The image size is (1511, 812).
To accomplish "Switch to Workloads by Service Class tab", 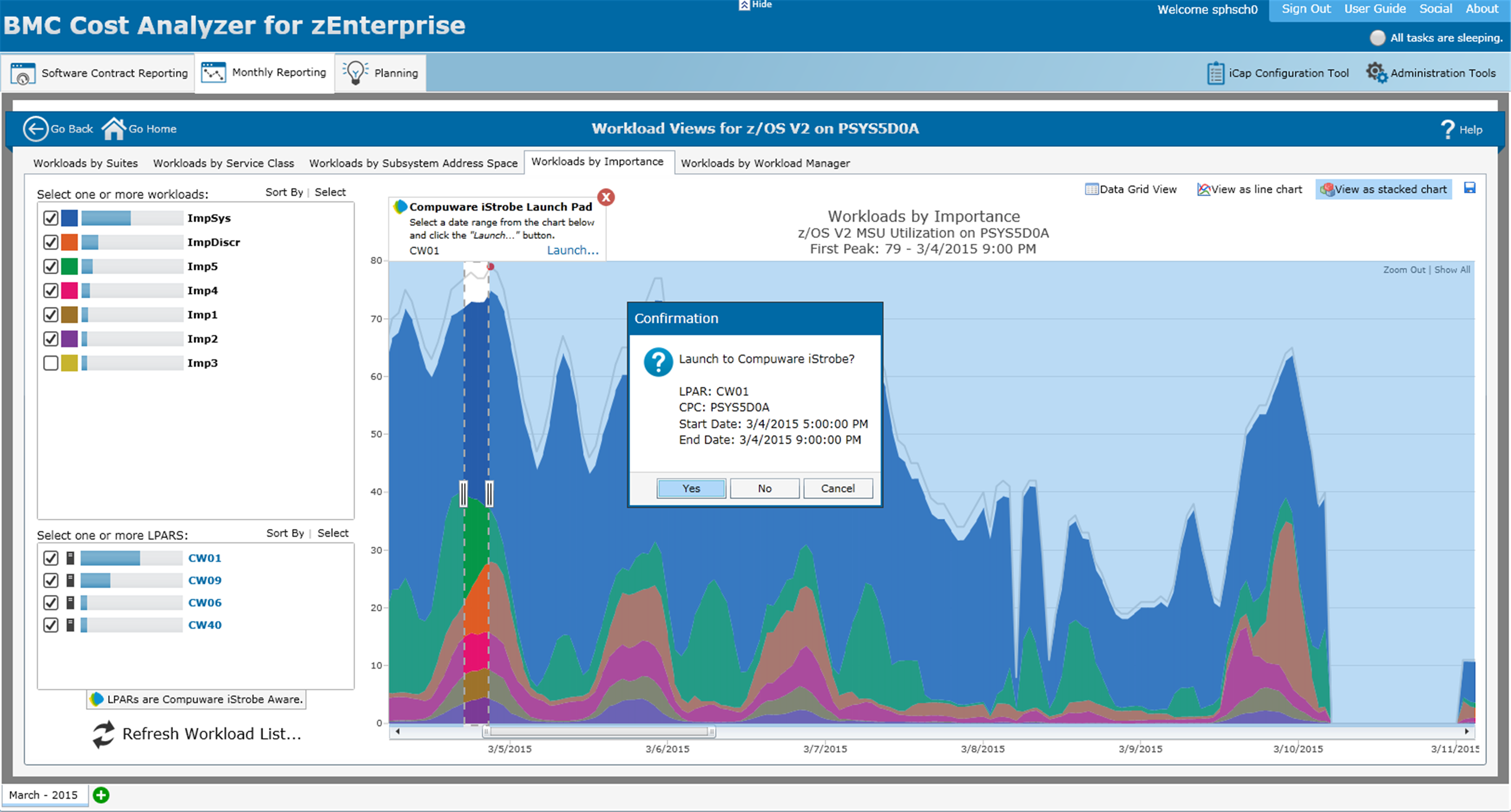I will point(223,163).
